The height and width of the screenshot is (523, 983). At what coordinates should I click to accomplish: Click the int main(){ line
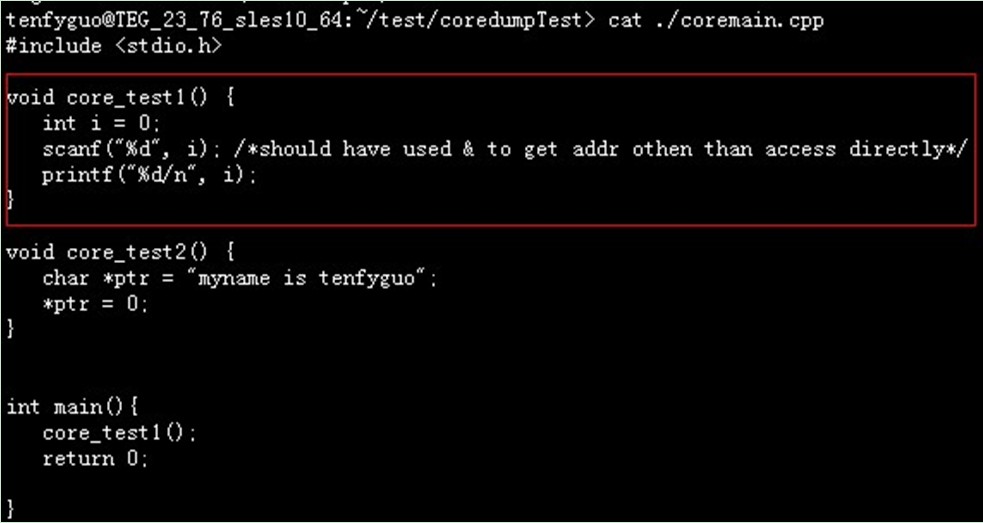click(71, 408)
